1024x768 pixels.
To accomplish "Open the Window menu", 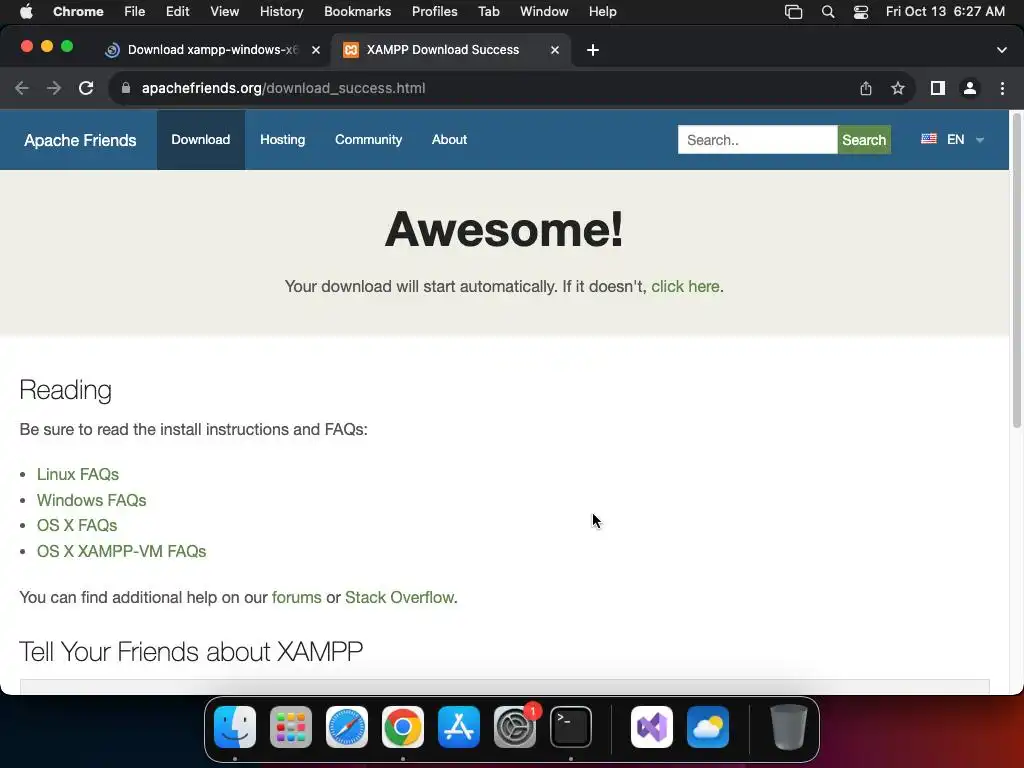I will tap(544, 12).
